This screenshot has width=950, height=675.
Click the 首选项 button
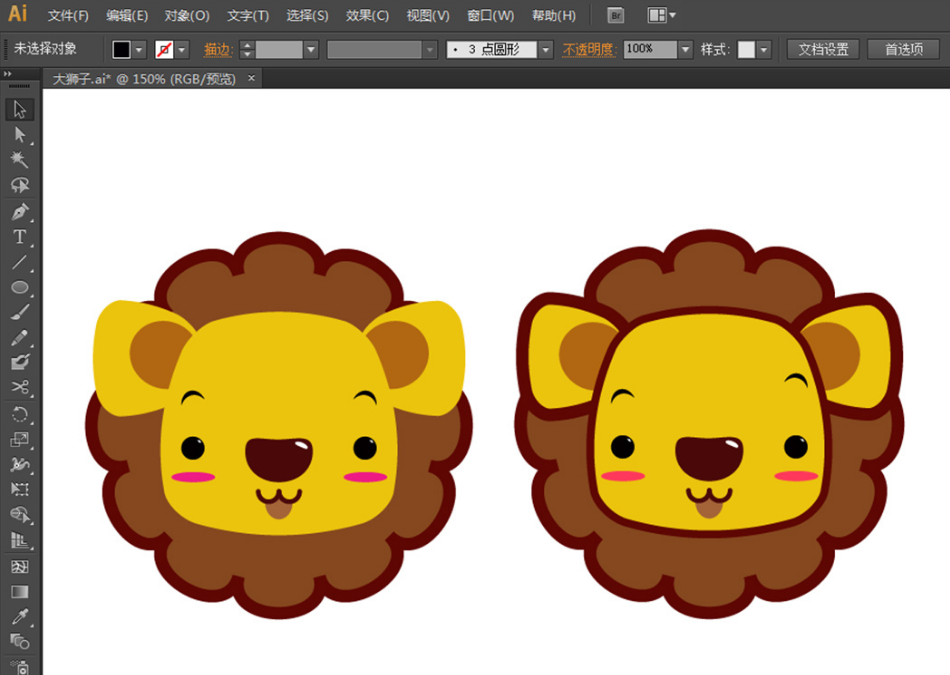(x=903, y=50)
